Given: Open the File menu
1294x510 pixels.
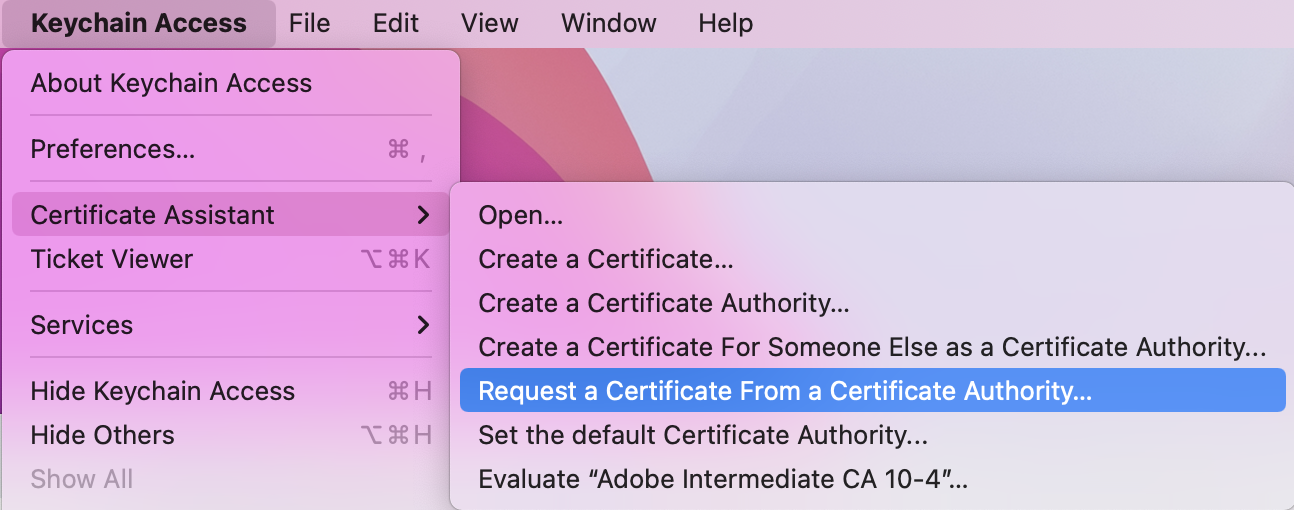Looking at the screenshot, I should click(x=309, y=23).
